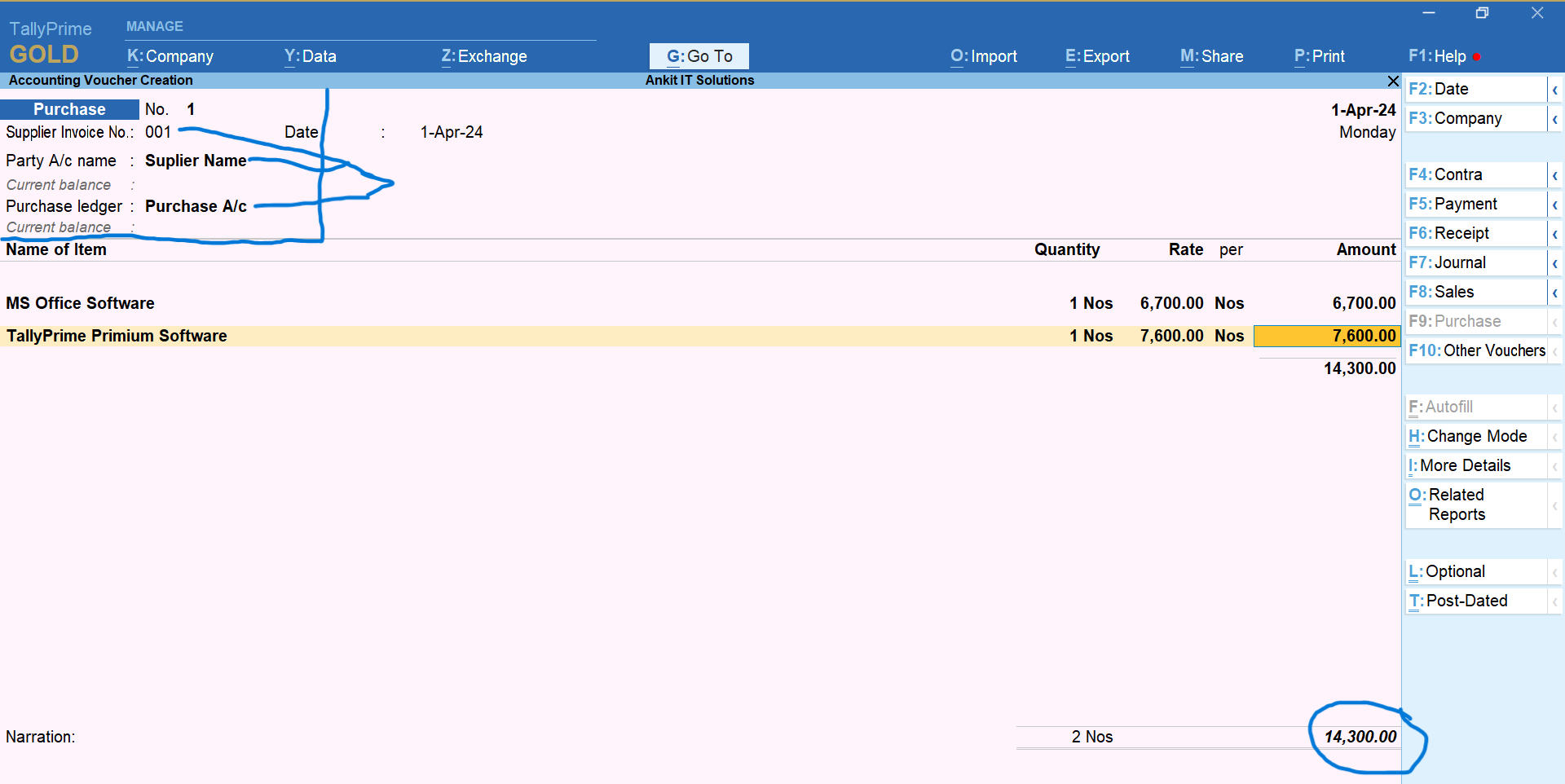Close the Accounting Voucher Creation screen
The width and height of the screenshot is (1565, 784).
[1393, 81]
